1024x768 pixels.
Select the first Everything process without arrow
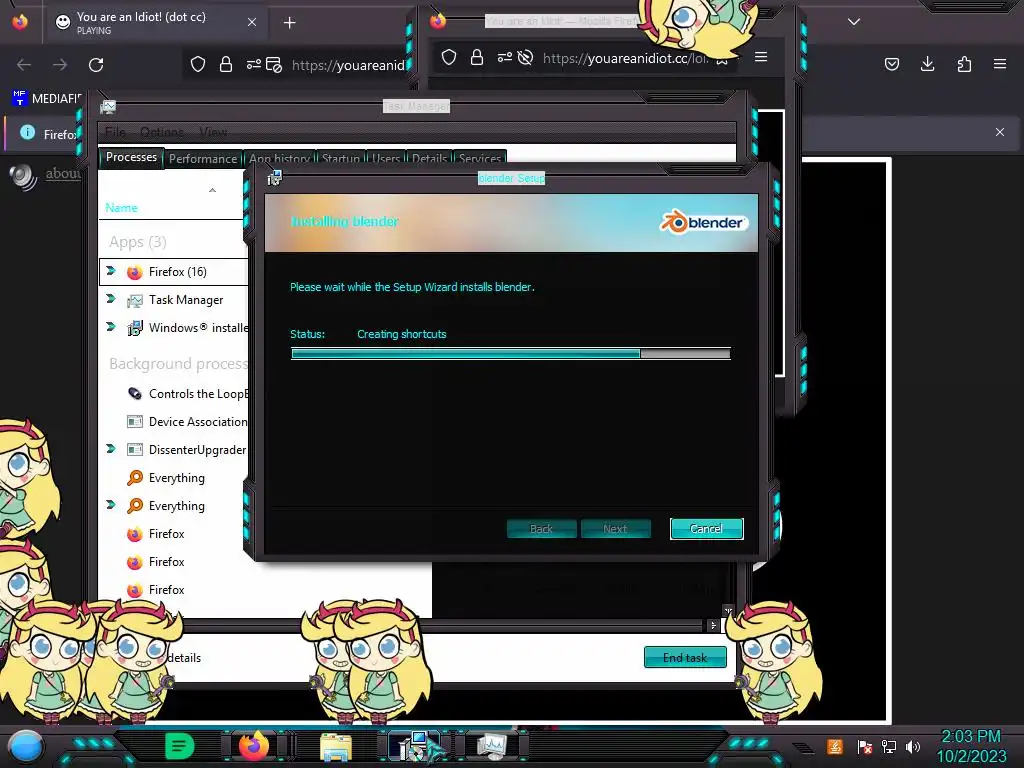pos(174,478)
